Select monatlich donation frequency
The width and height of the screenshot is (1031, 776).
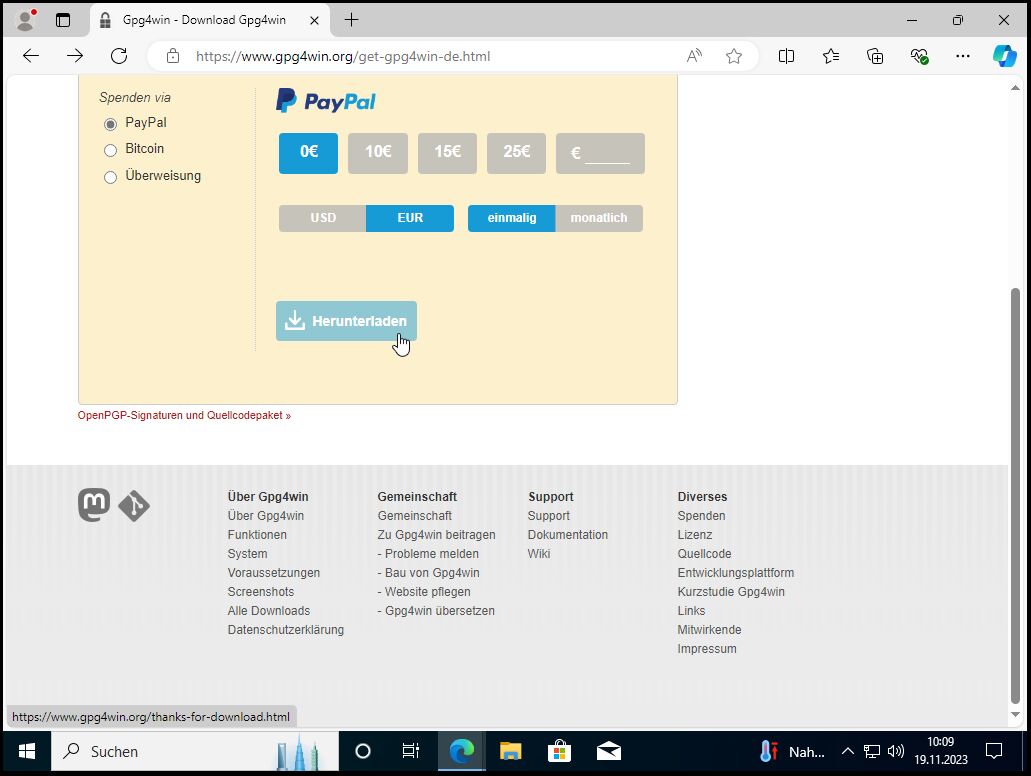tap(598, 218)
